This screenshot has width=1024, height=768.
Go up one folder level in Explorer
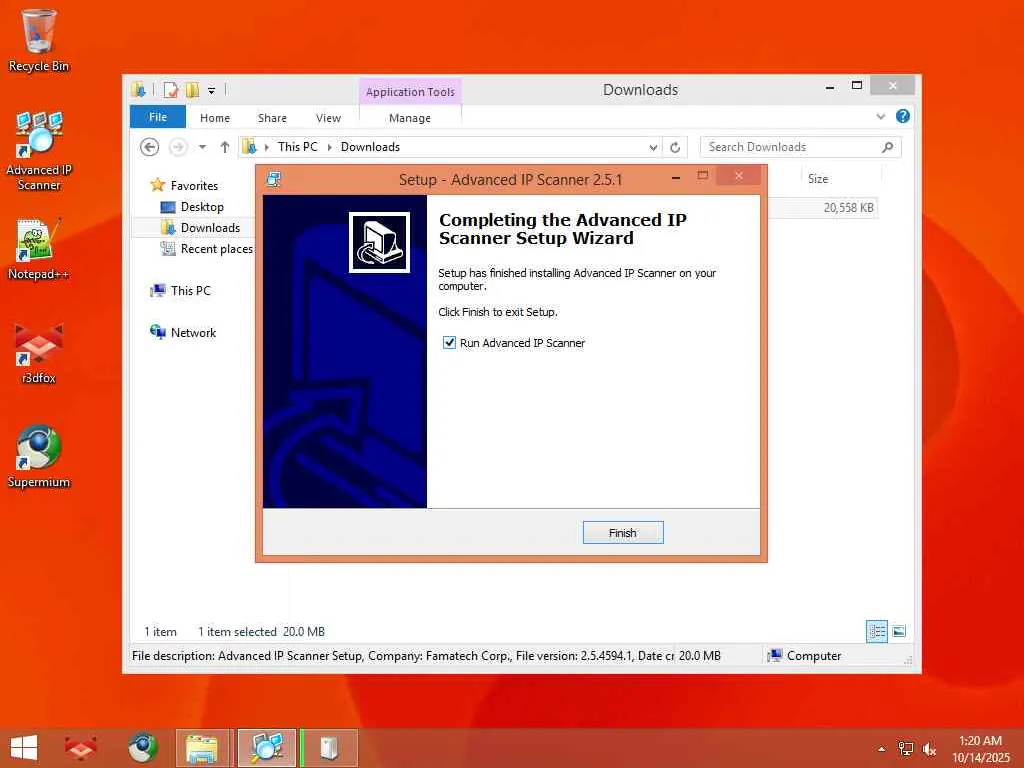pyautogui.click(x=225, y=147)
